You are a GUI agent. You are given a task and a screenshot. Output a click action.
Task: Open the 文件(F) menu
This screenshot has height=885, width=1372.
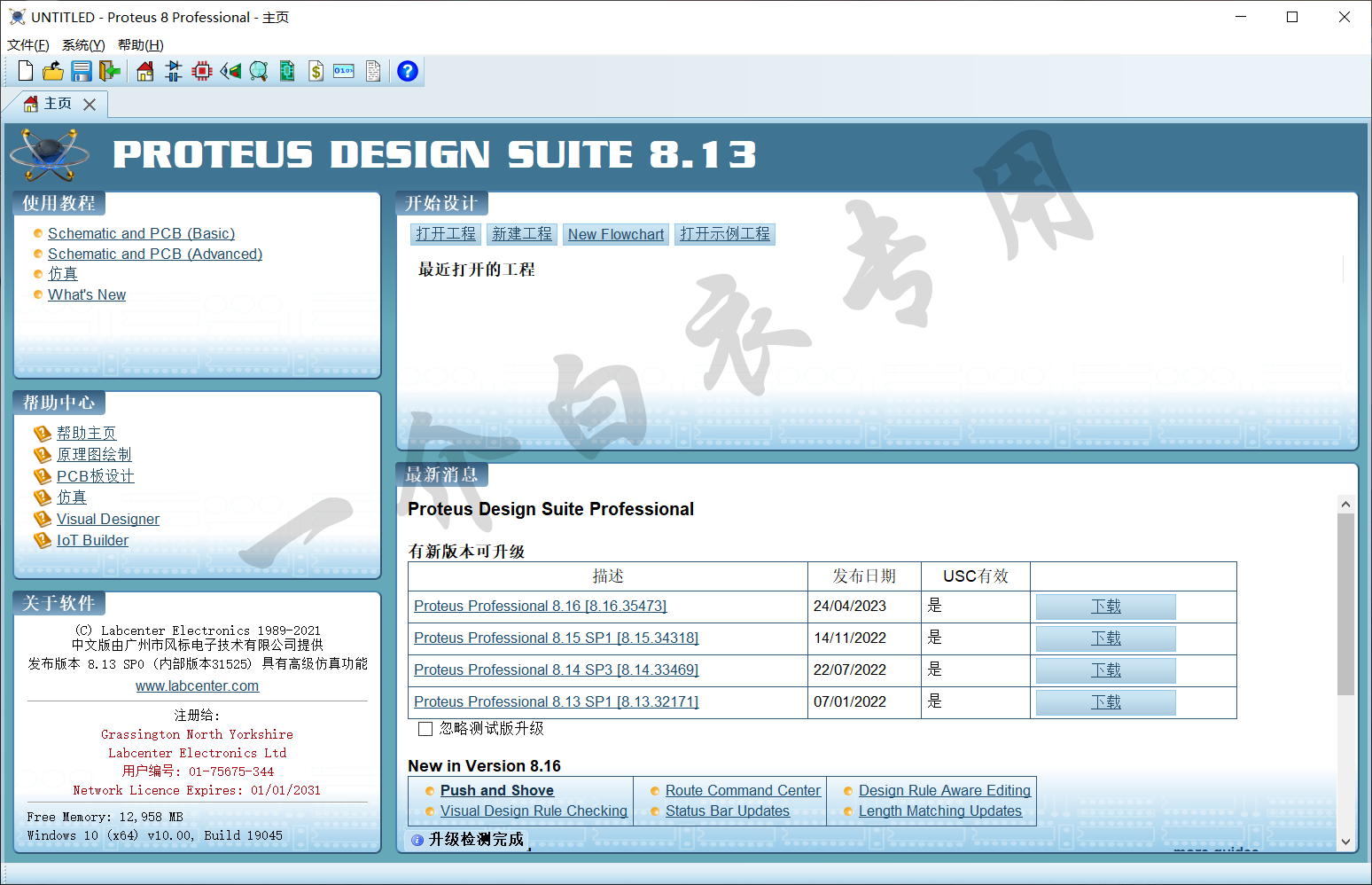pyautogui.click(x=28, y=45)
